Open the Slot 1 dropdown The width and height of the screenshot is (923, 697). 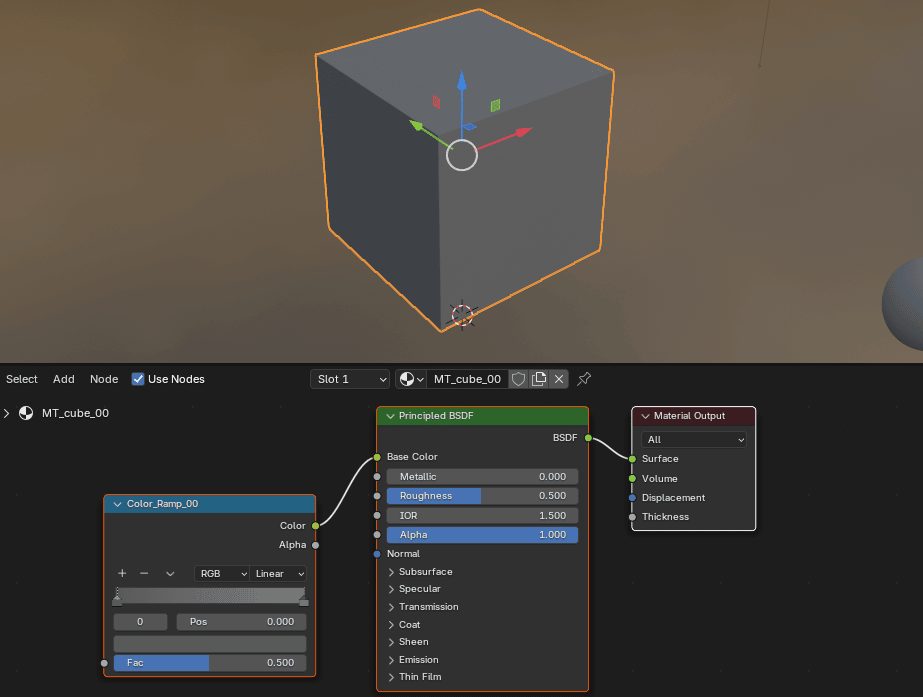click(350, 379)
